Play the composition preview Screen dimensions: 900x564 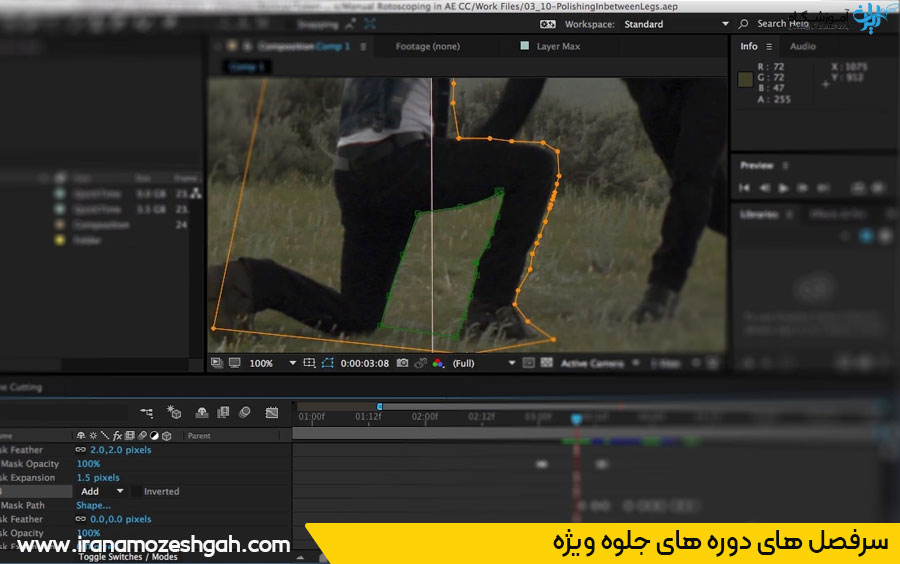(783, 188)
